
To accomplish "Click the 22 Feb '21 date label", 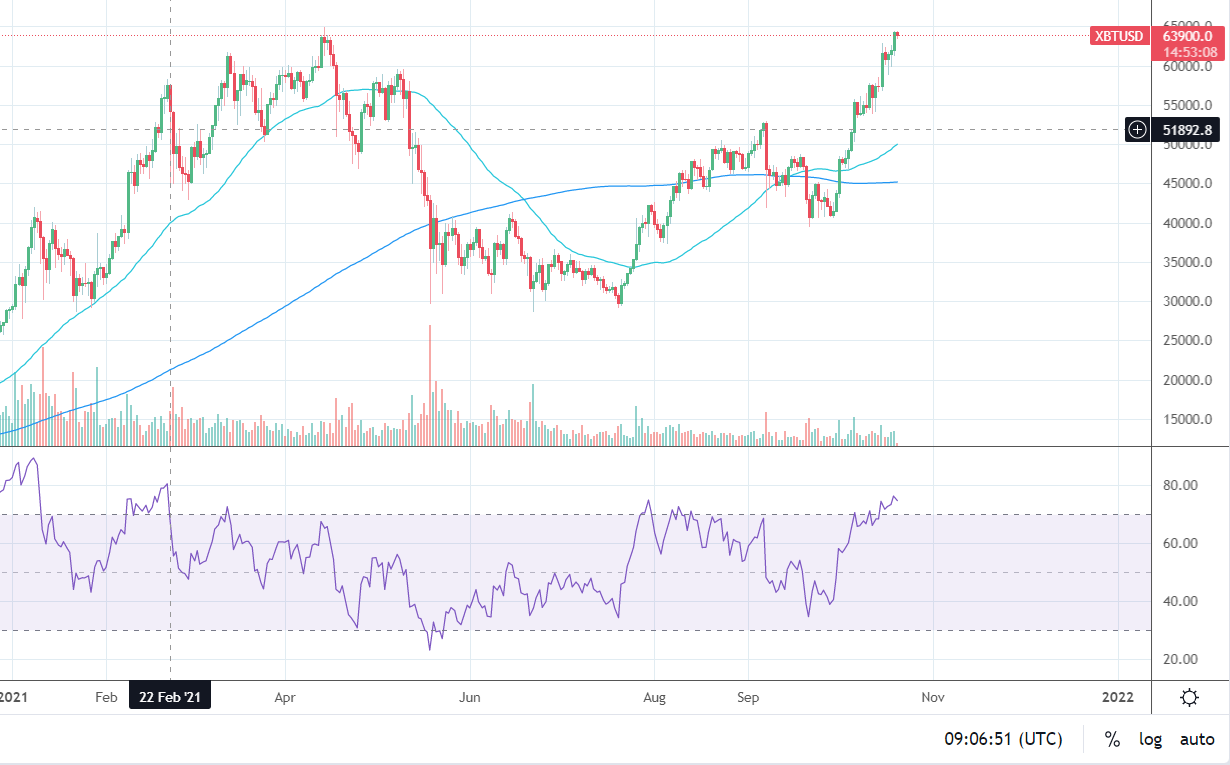I will tap(170, 697).
